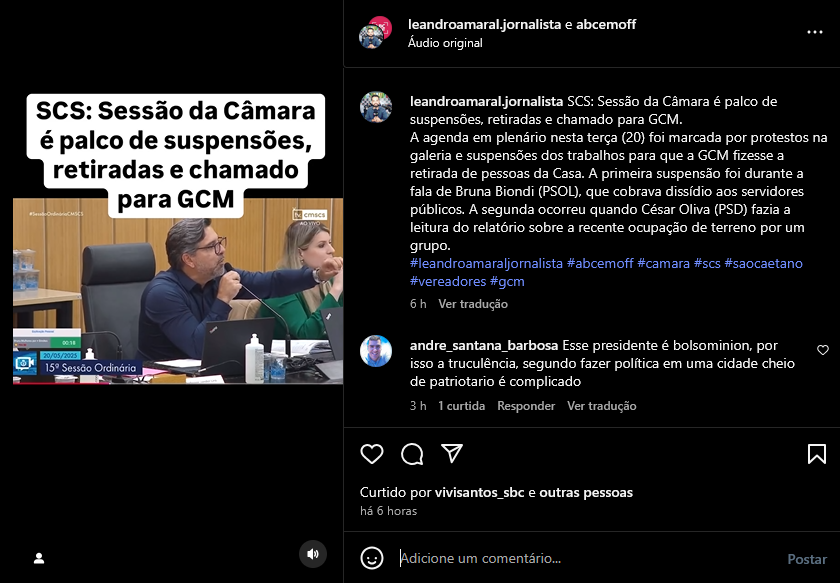Focus the add a comment field

coord(589,558)
